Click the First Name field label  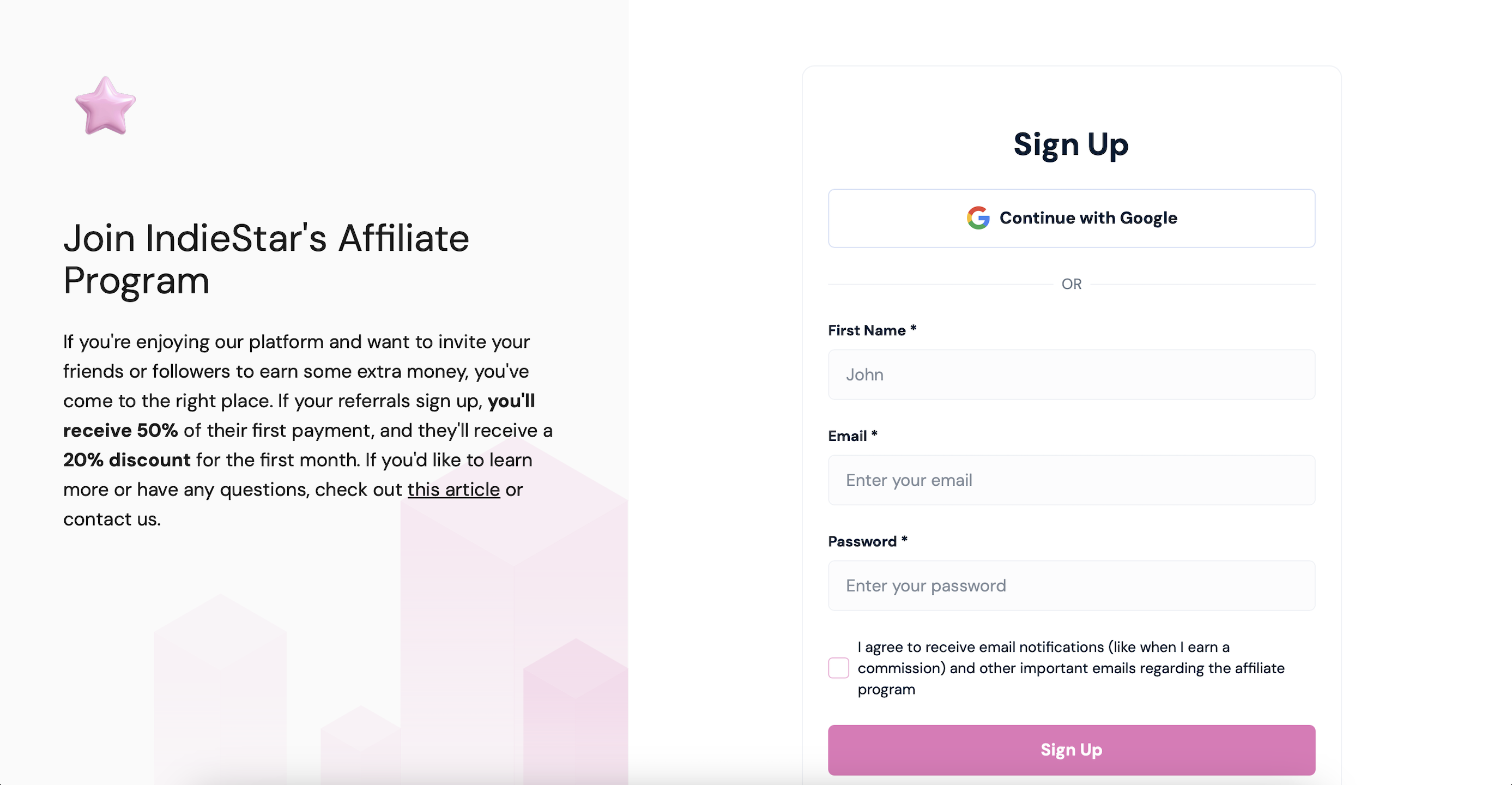pyautogui.click(x=866, y=330)
